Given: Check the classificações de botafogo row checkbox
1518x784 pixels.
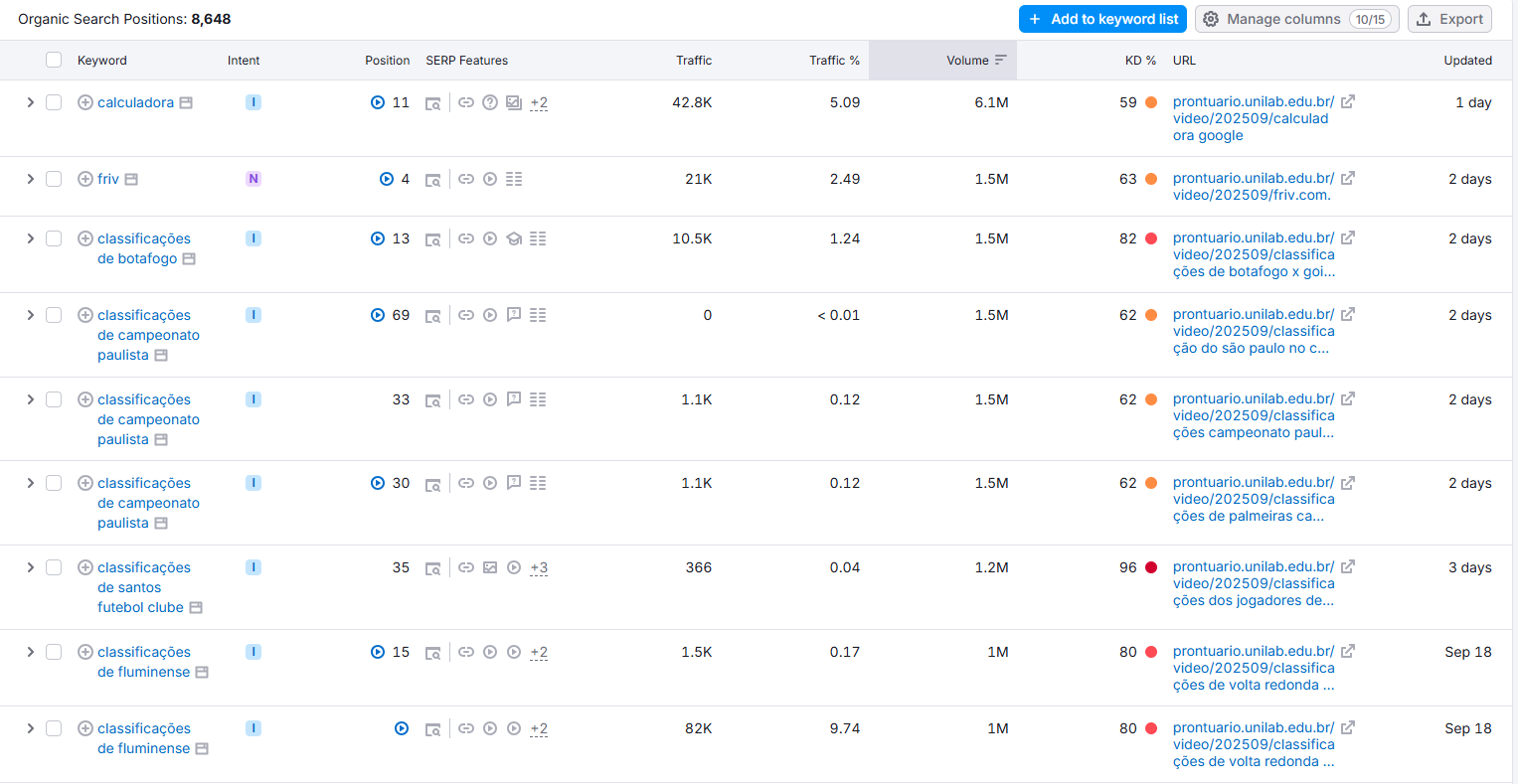Looking at the screenshot, I should point(54,238).
